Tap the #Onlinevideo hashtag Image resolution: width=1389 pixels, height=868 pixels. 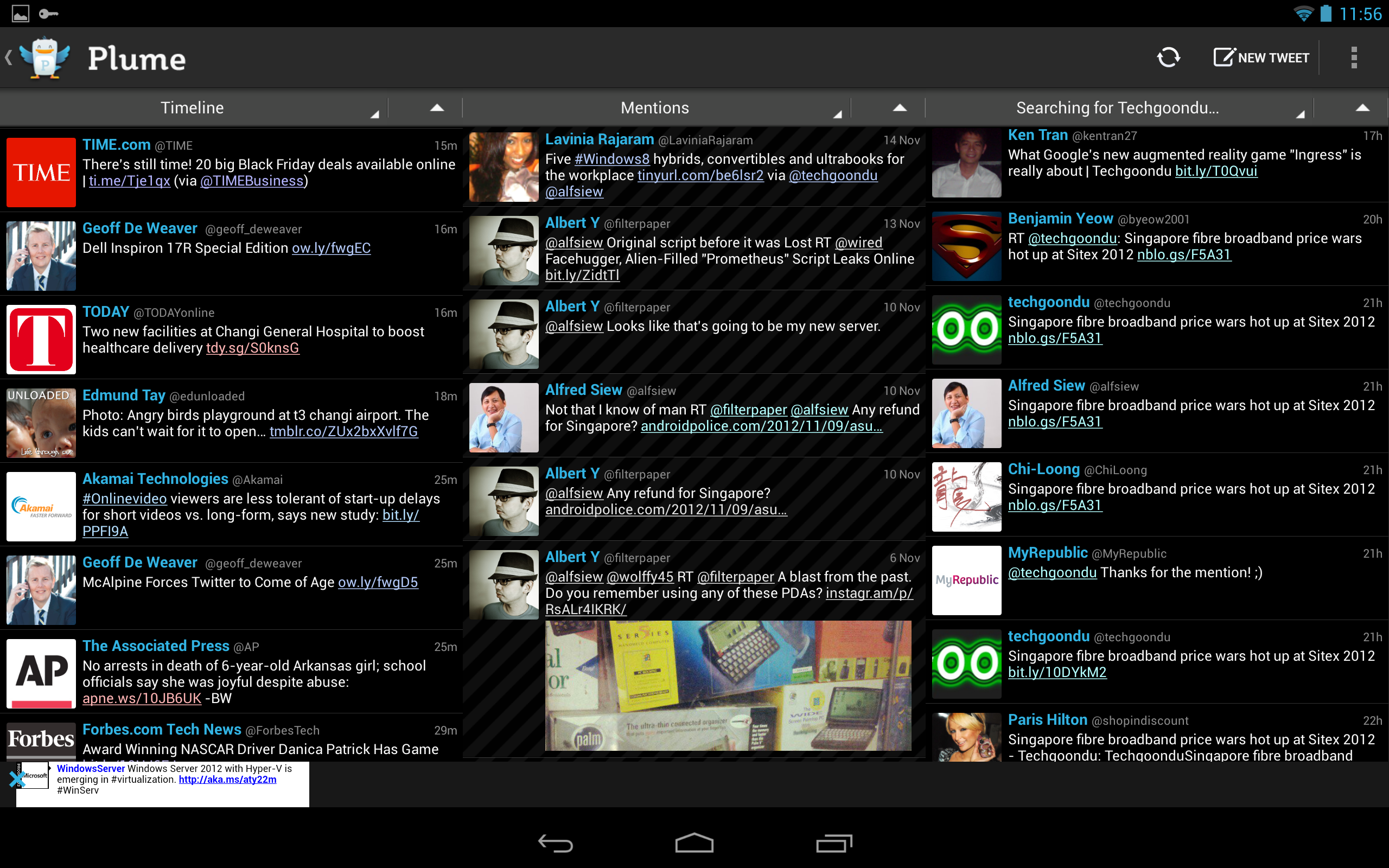[x=125, y=499]
